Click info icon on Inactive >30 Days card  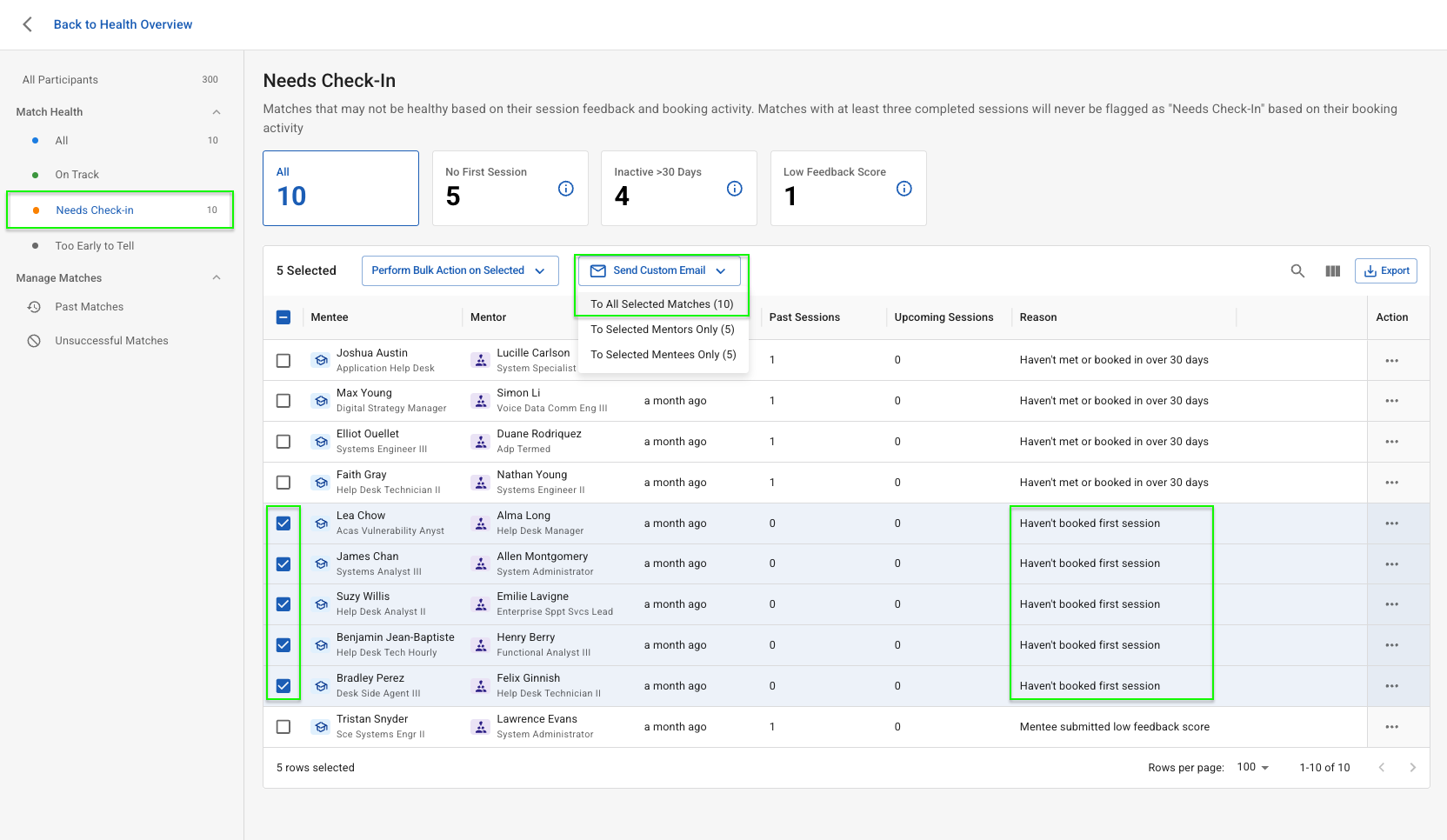click(x=735, y=189)
